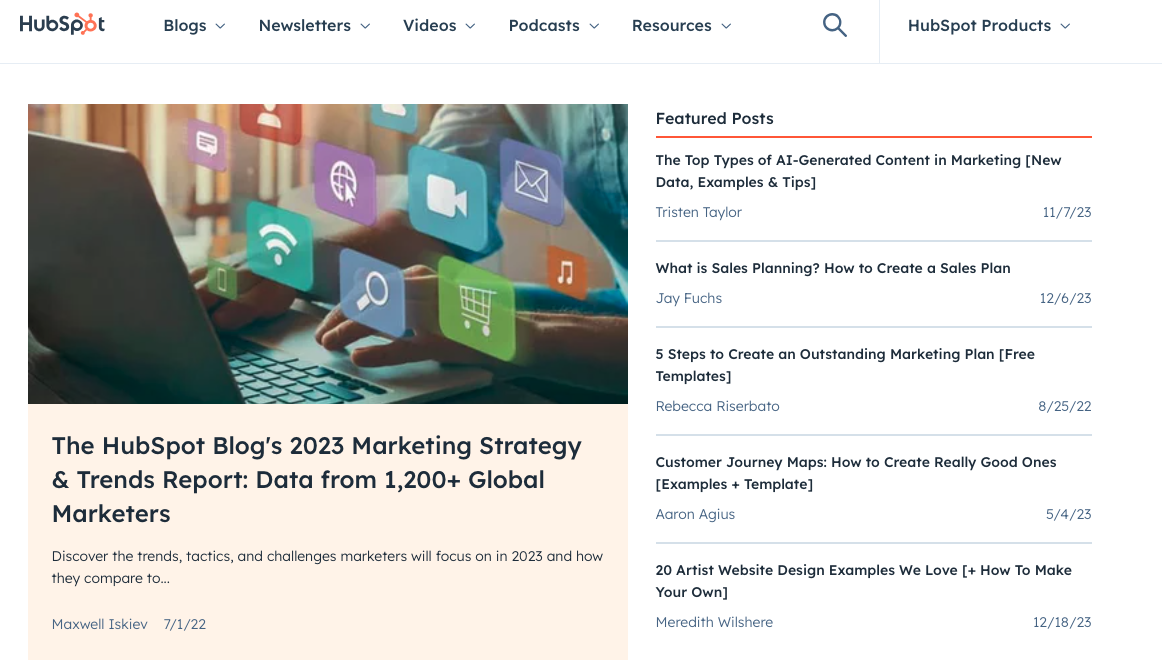The width and height of the screenshot is (1162, 670).
Task: Click the article excerpt starting 'Discover the trends'
Action: 327,567
